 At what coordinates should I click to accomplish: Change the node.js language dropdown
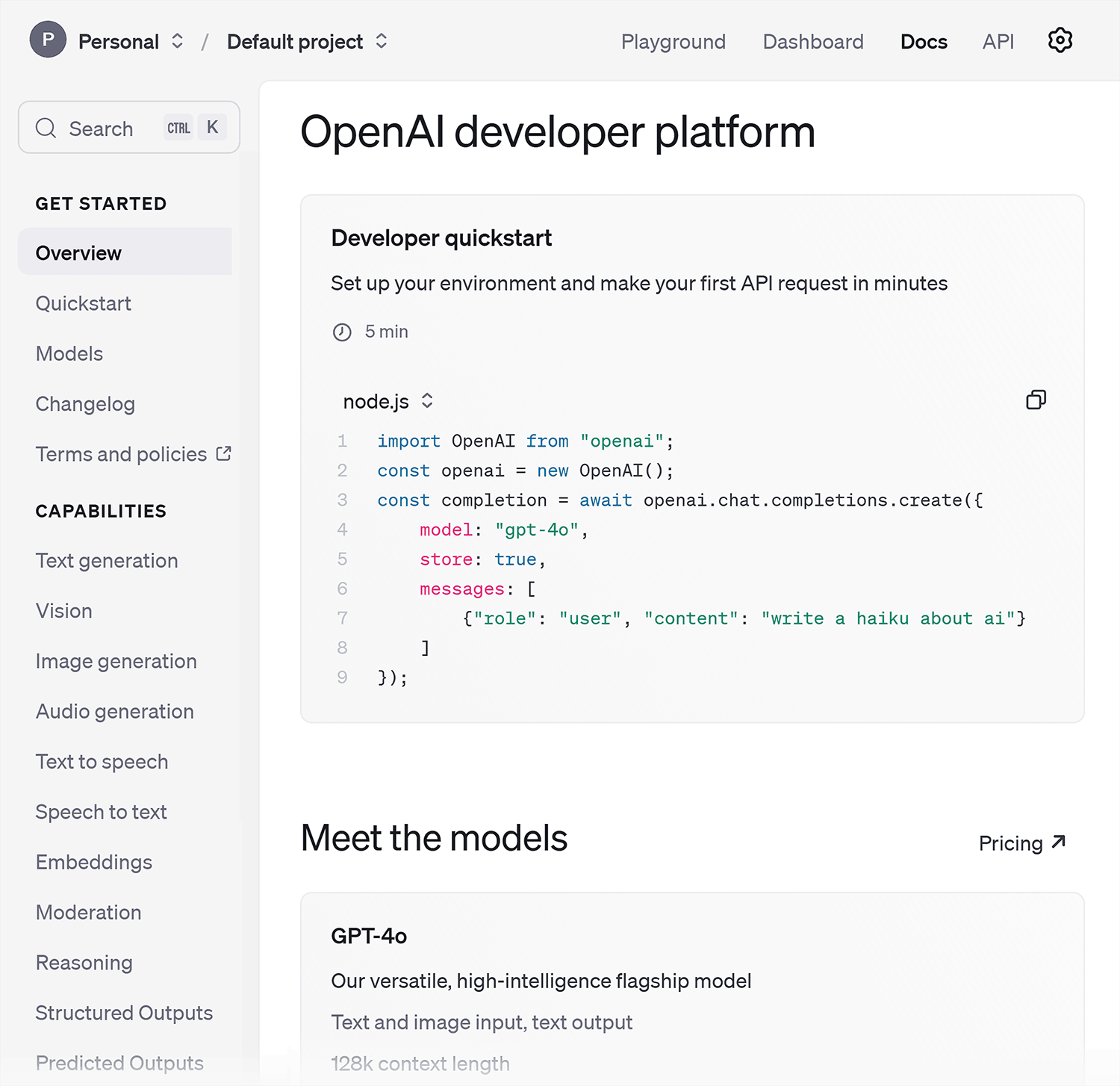388,401
